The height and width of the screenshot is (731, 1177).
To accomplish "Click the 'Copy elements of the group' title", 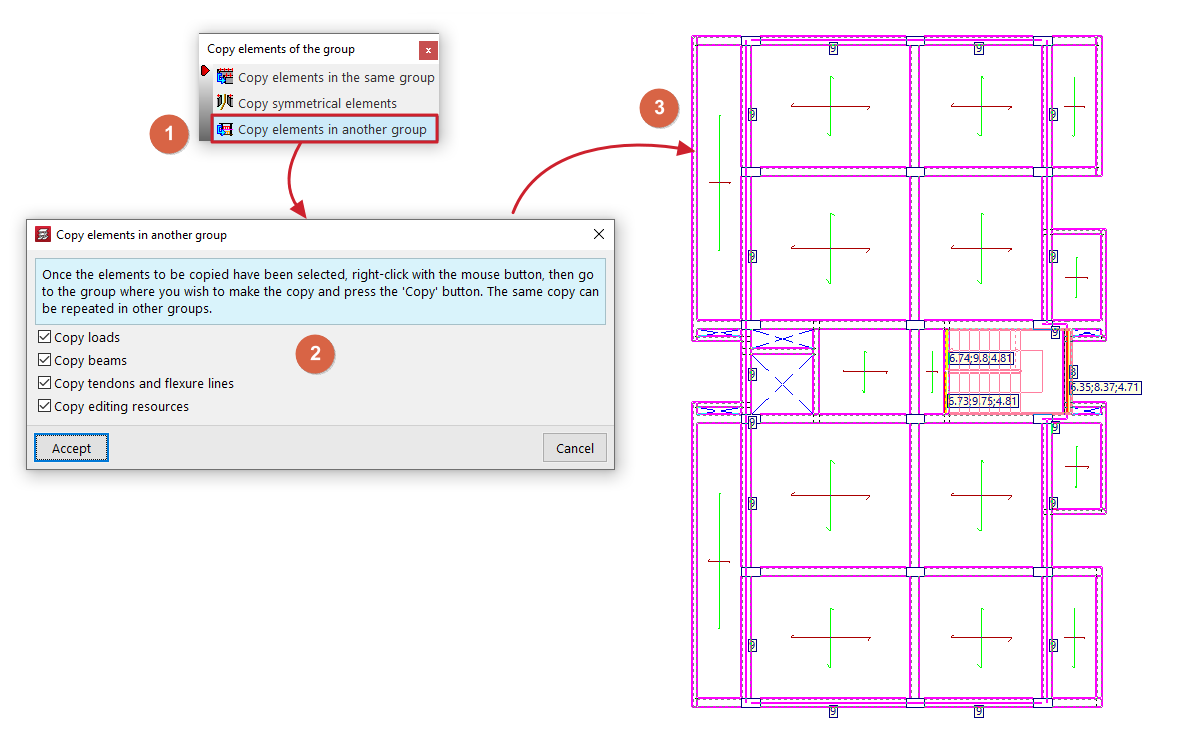I will pos(281,49).
